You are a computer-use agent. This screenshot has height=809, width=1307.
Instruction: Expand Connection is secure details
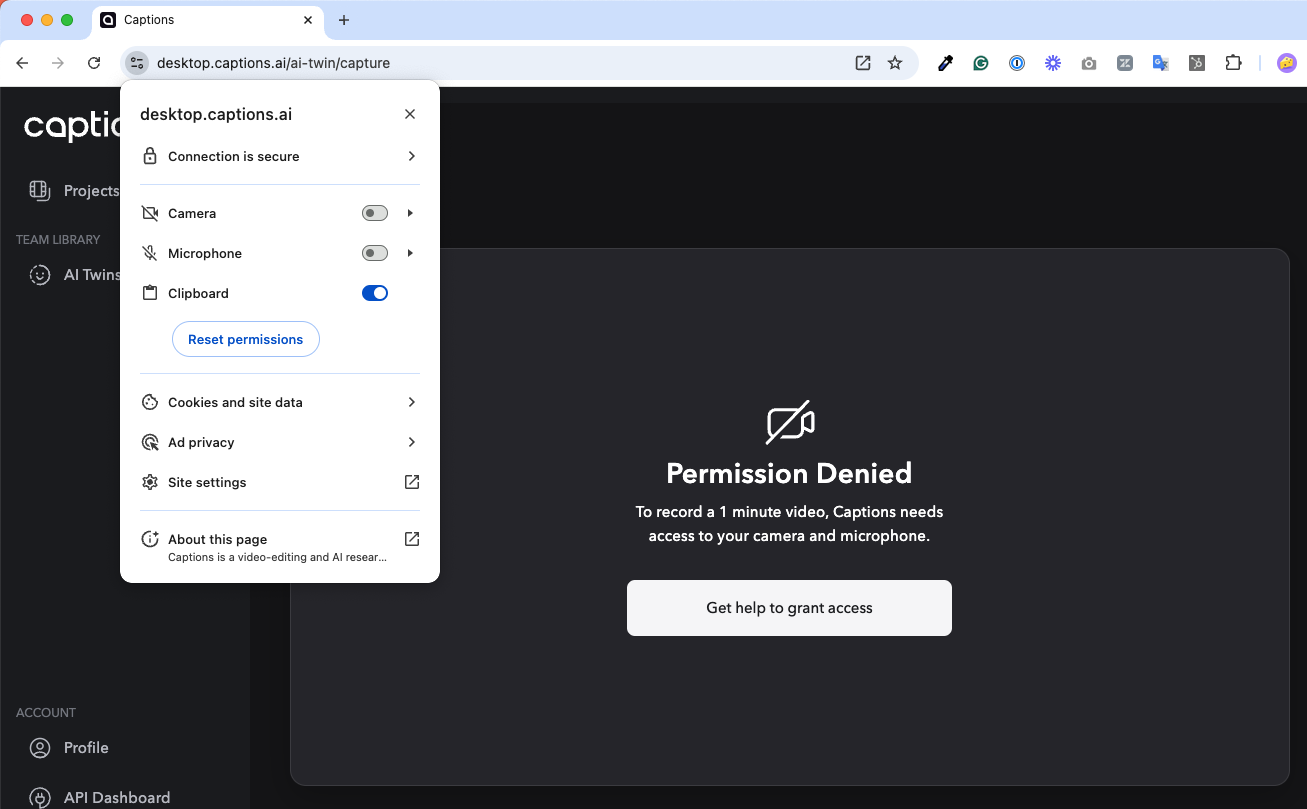coord(280,156)
